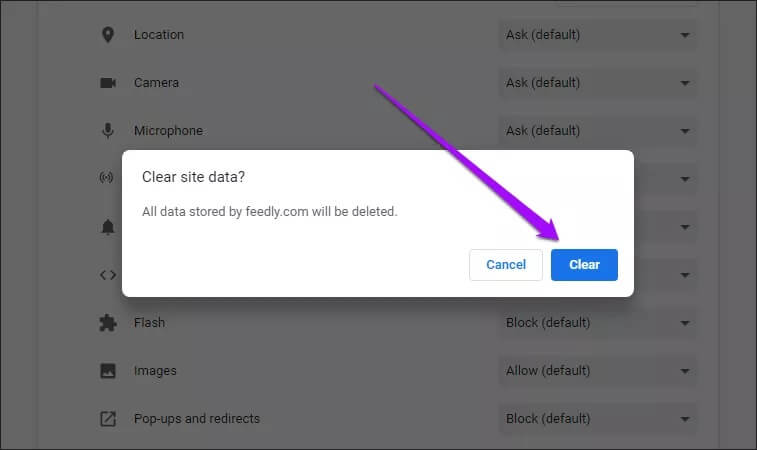757x450 pixels.
Task: Click the Location pin icon
Action: (108, 35)
